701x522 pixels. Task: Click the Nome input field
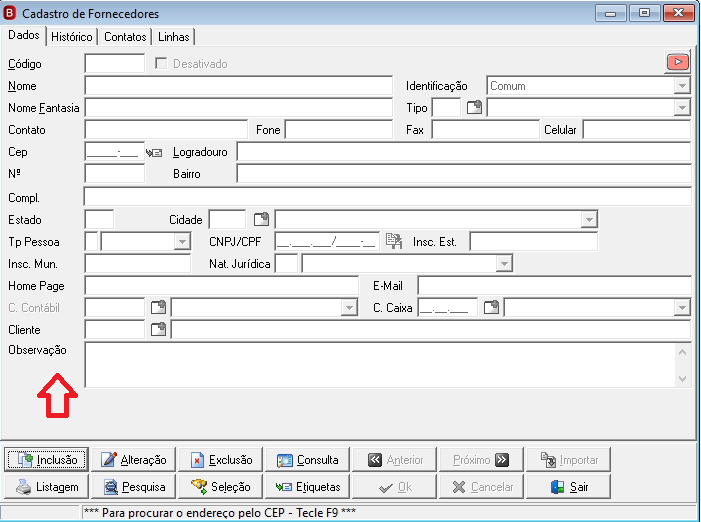point(239,85)
